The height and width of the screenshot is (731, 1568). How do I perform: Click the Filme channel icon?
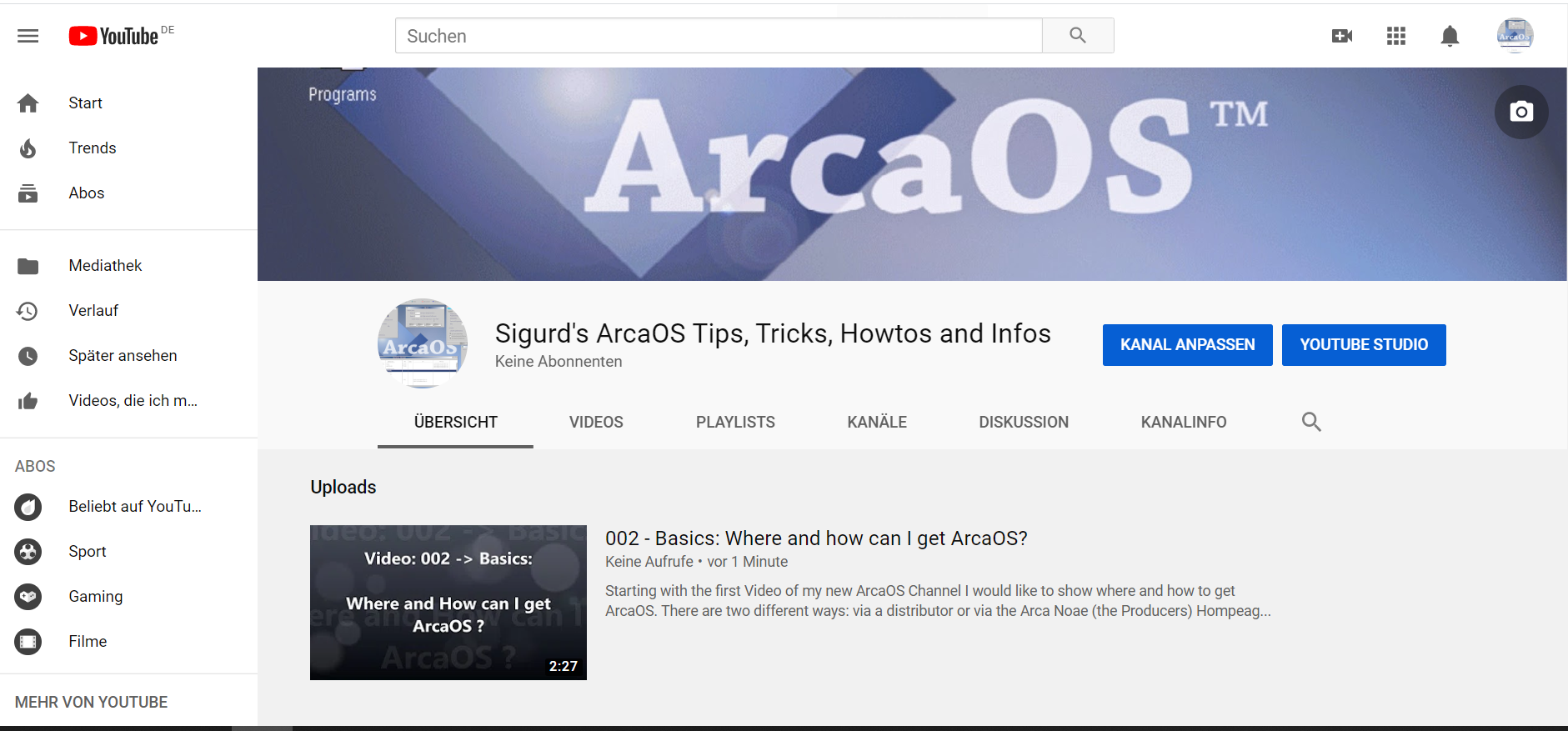point(28,642)
